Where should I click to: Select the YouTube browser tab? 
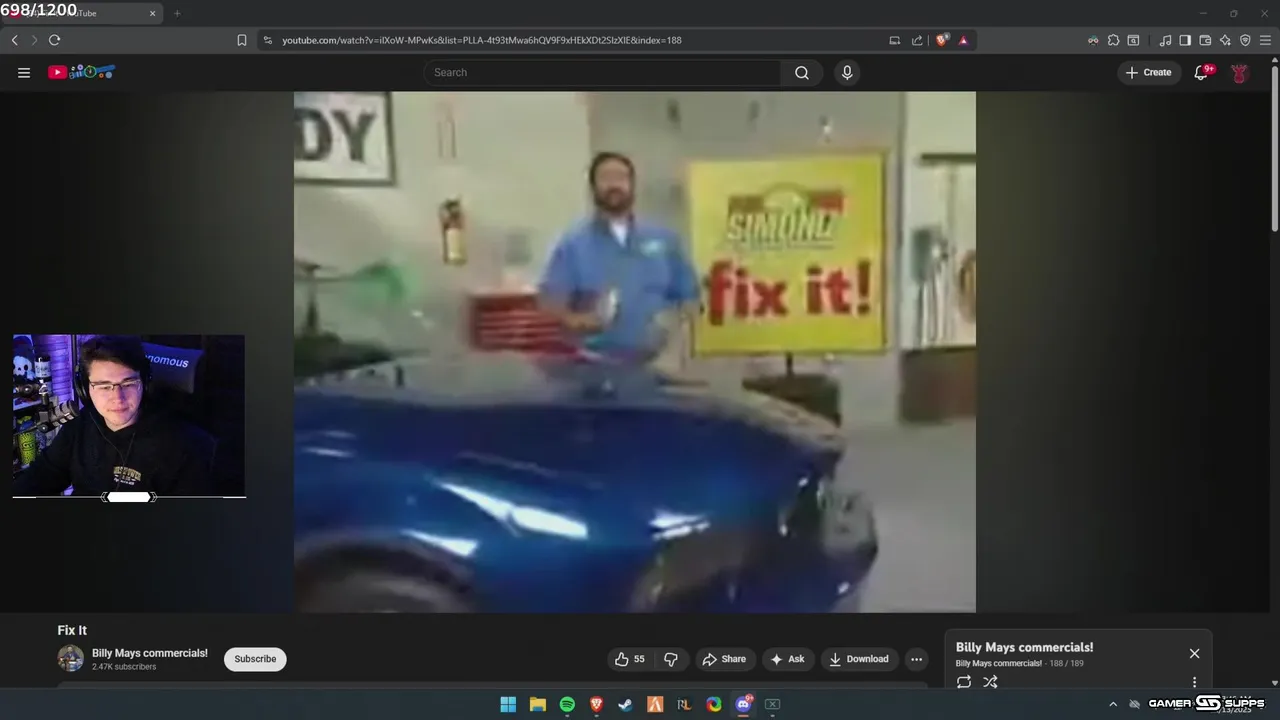[x=82, y=13]
